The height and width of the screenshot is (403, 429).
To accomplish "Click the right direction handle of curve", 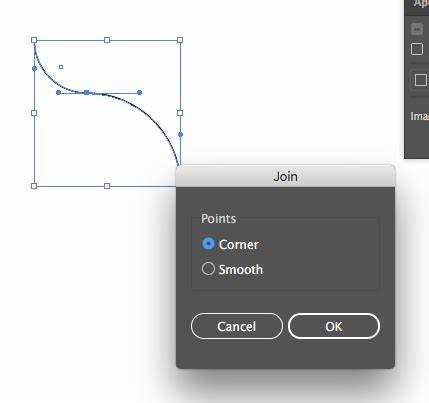I will (x=140, y=92).
